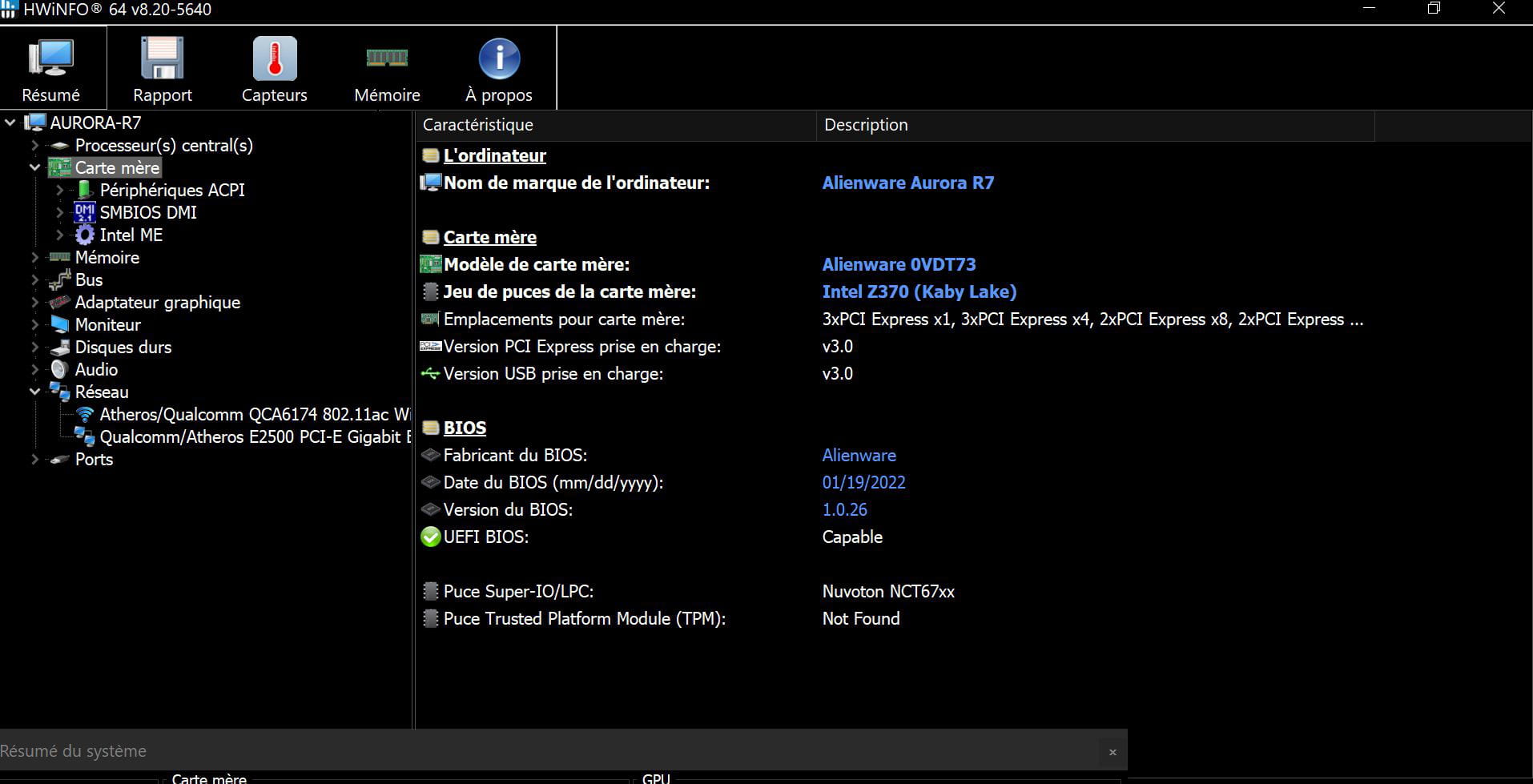Click the Description column header
1533x784 pixels.
(1095, 125)
